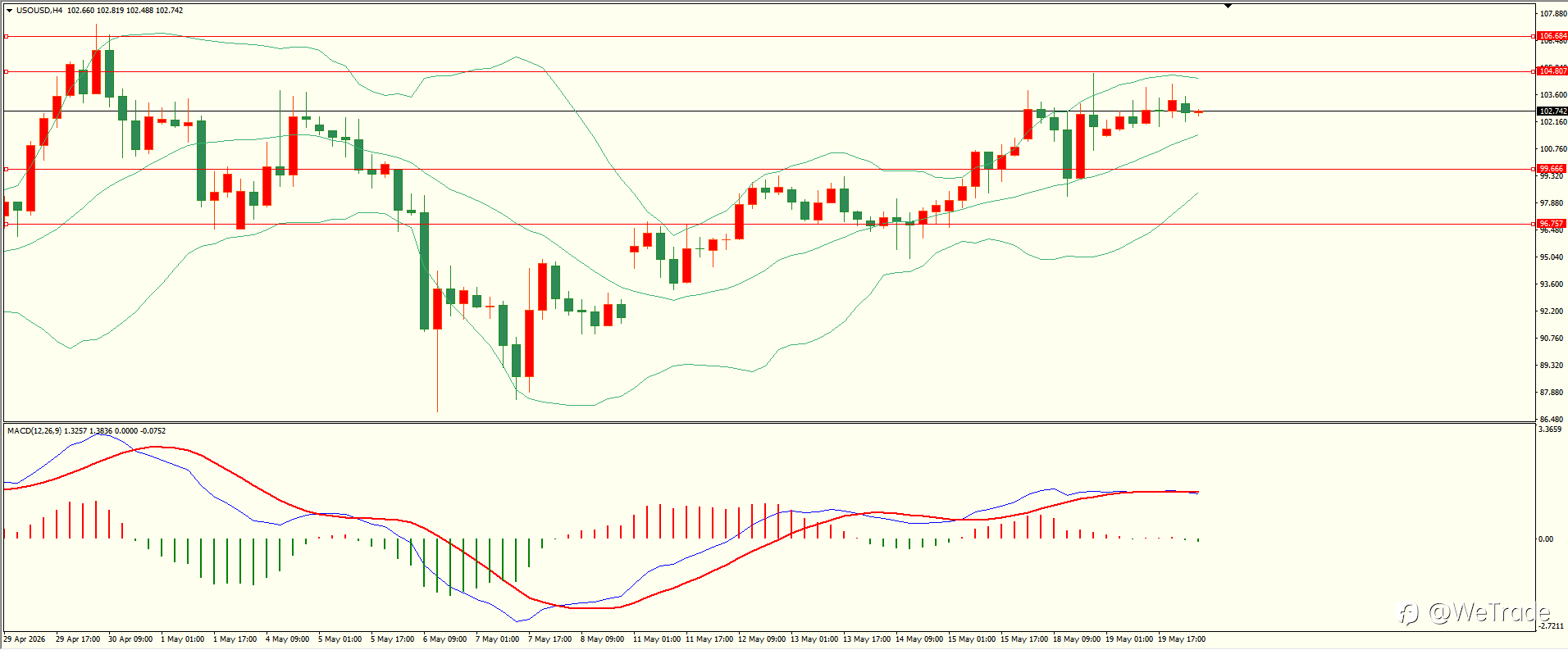1568x650 pixels.
Task: Click the 14 May 09:00 time label
Action: 919,639
